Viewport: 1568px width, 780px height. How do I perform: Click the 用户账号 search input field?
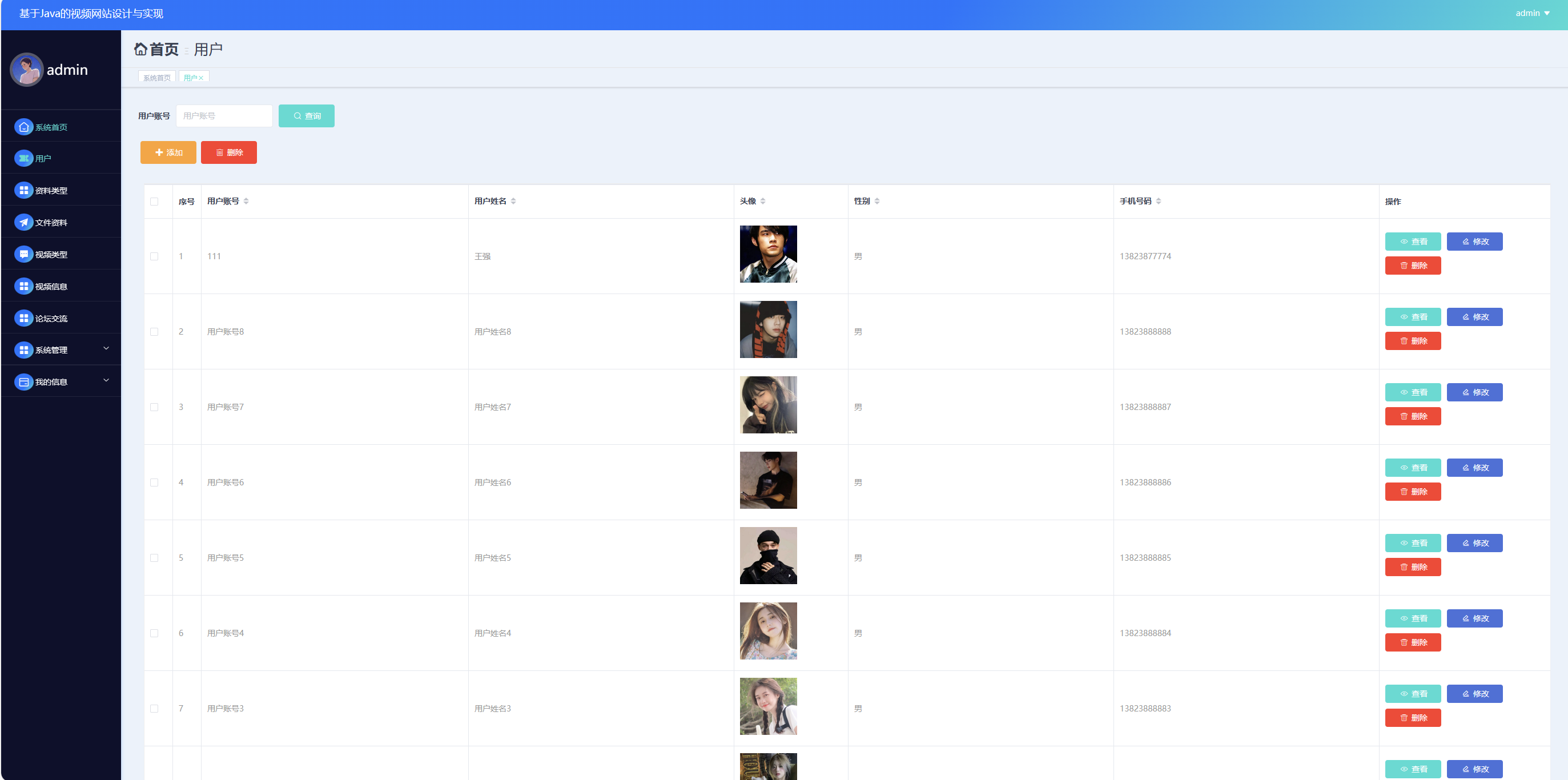[224, 116]
